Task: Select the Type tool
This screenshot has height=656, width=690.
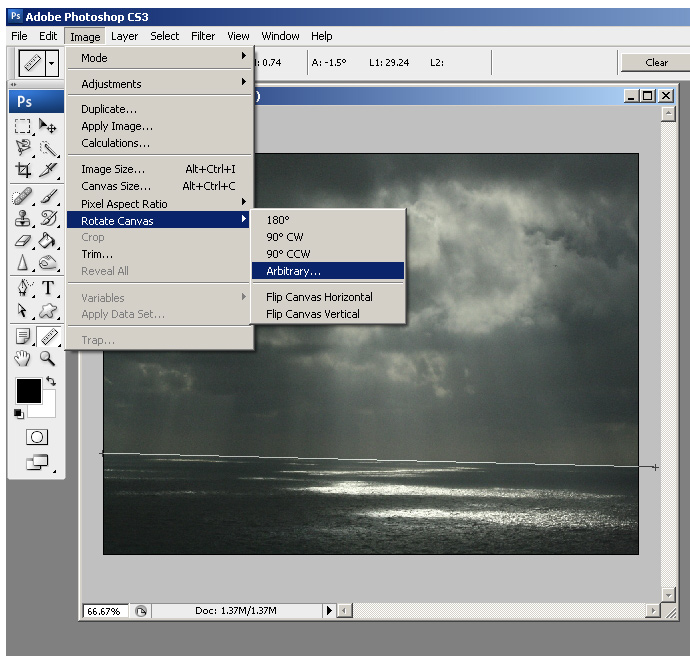Action: (47, 289)
